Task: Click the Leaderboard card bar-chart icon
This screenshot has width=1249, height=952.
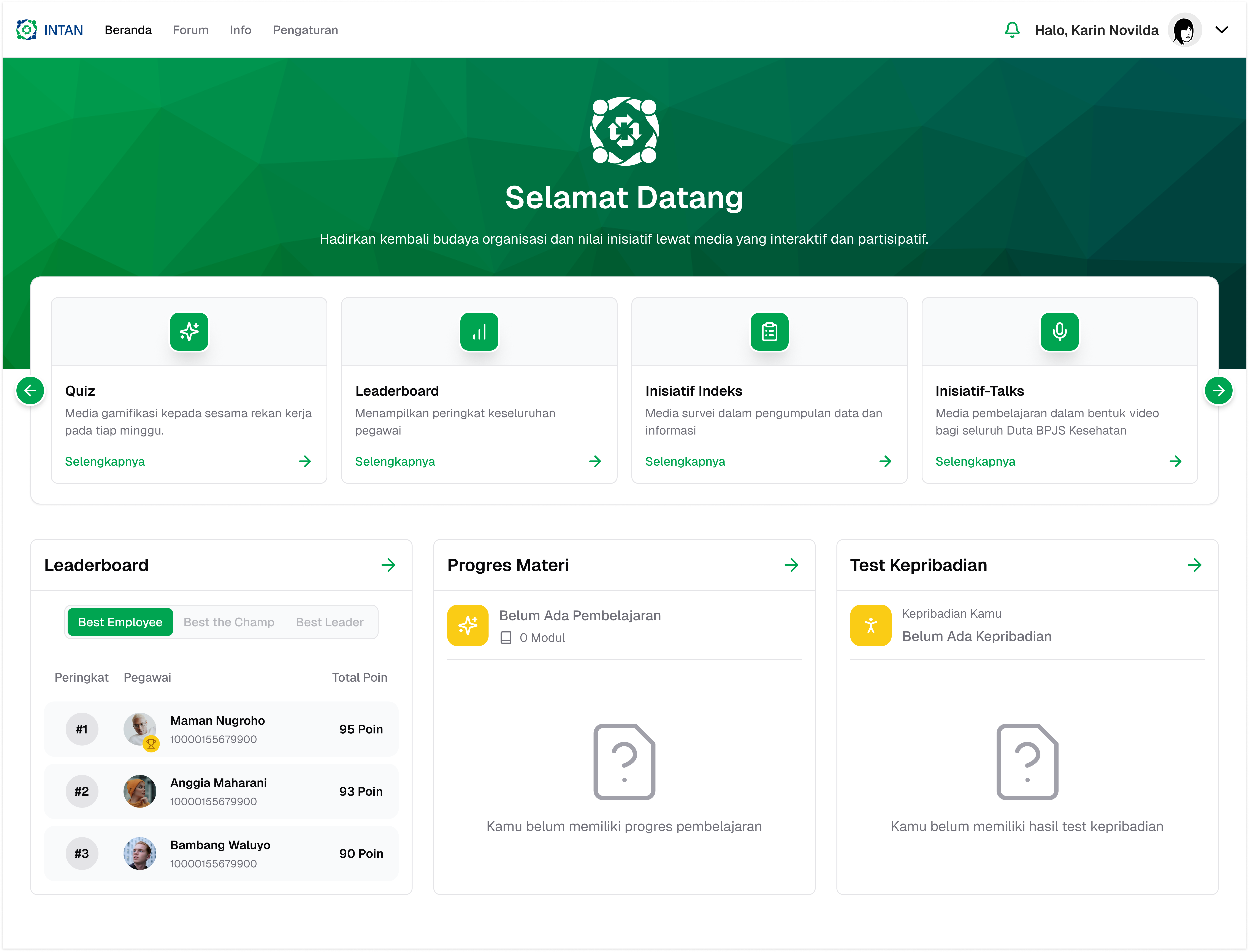Action: point(479,332)
